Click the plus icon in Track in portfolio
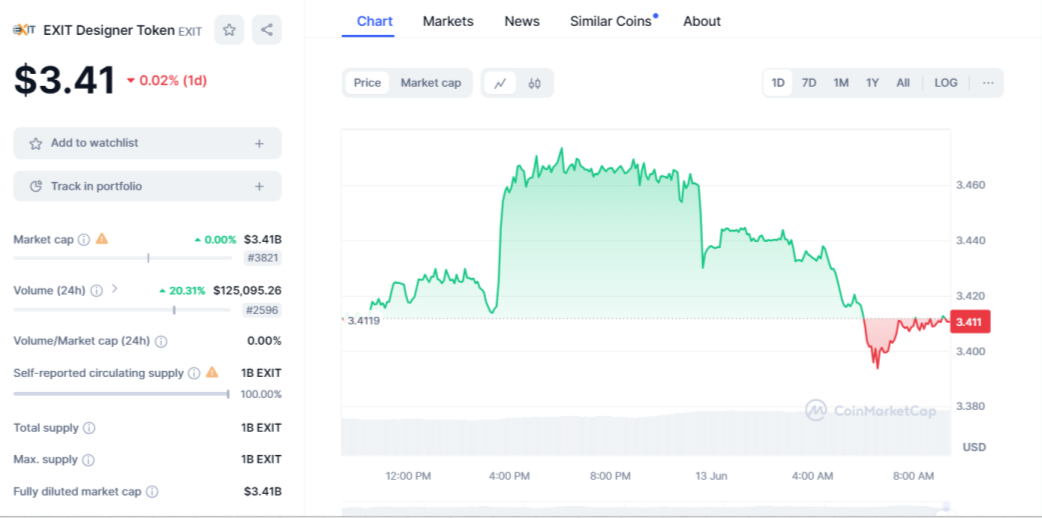The width and height of the screenshot is (1042, 518). click(x=259, y=186)
